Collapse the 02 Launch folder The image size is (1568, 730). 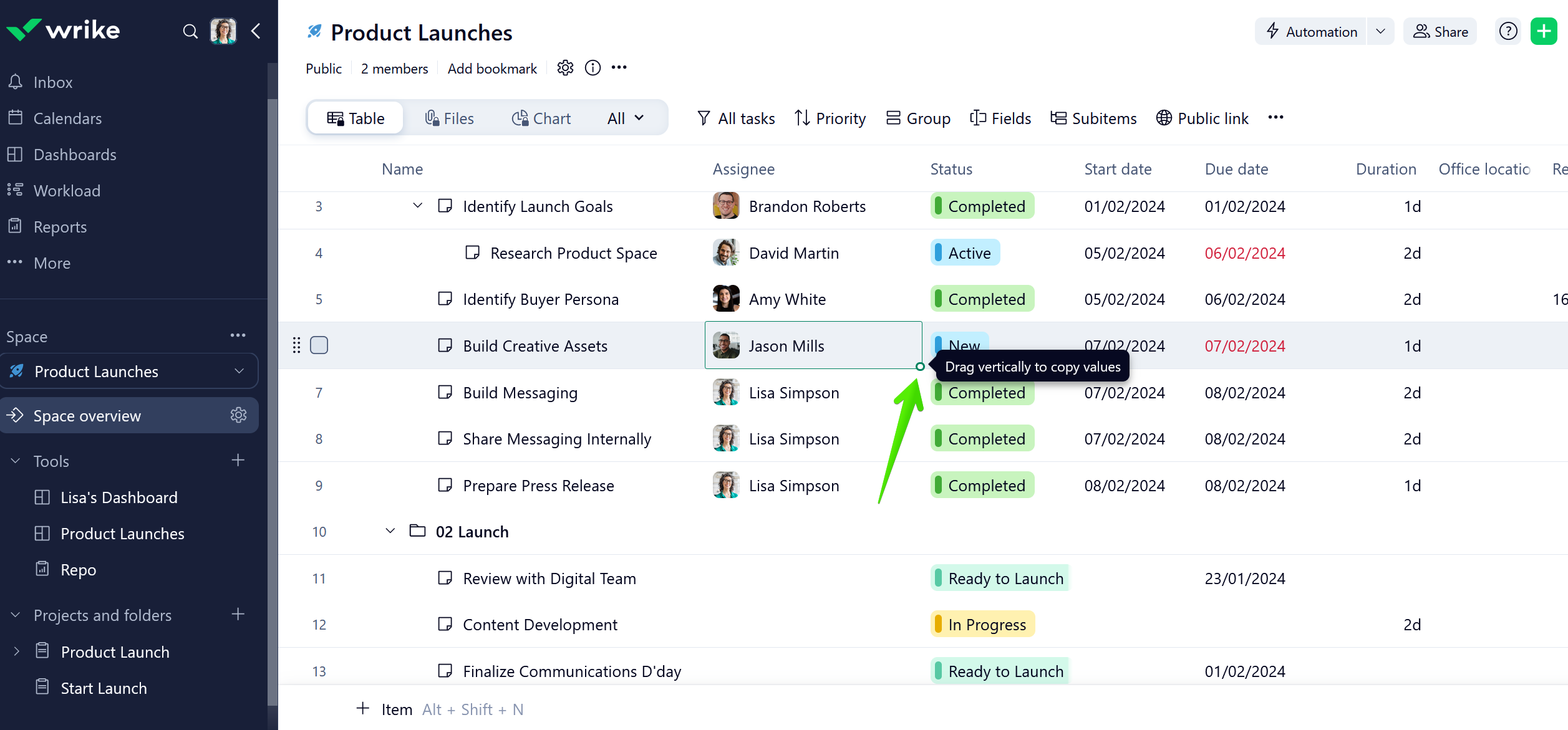click(390, 531)
